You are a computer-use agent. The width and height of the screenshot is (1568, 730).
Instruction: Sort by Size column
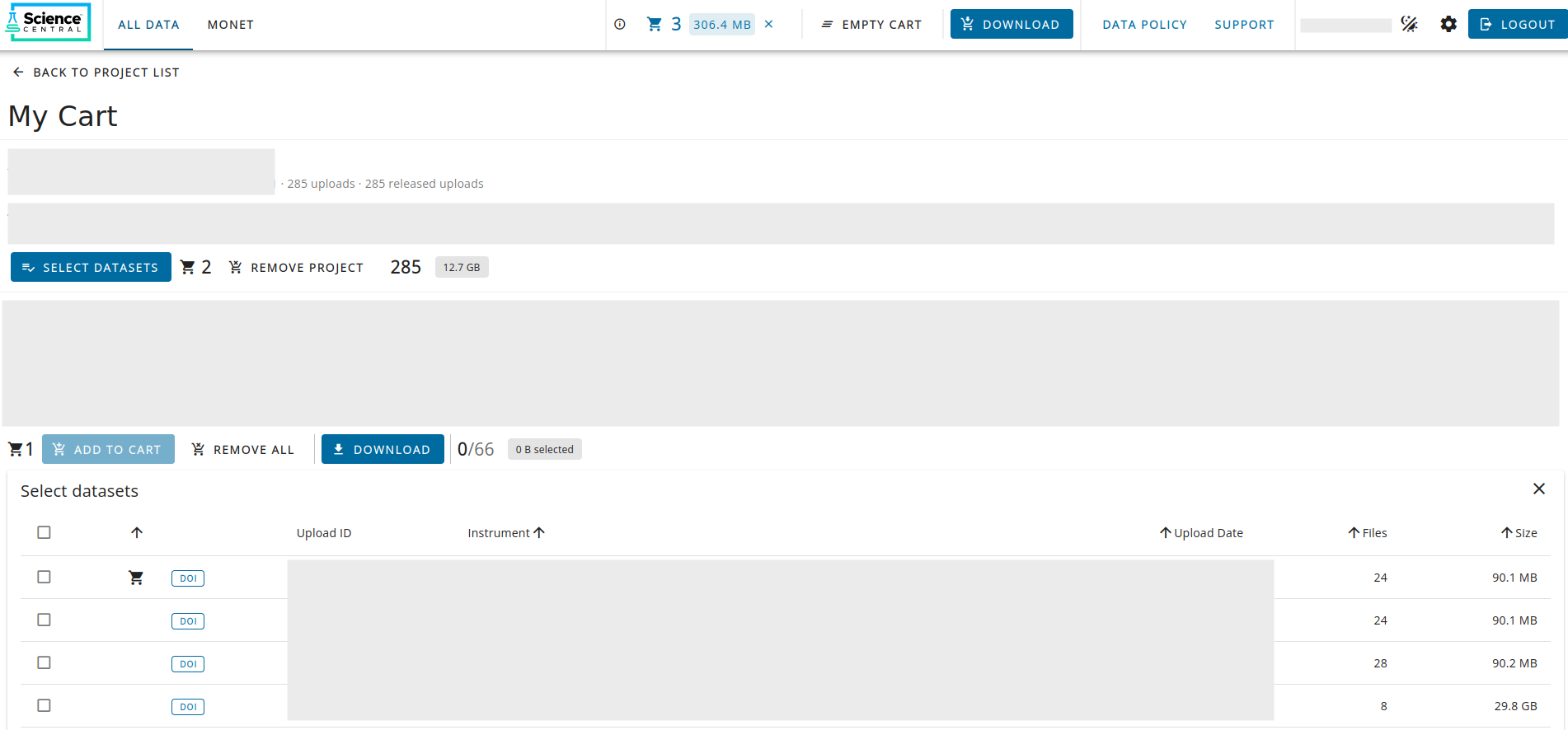(x=1519, y=533)
